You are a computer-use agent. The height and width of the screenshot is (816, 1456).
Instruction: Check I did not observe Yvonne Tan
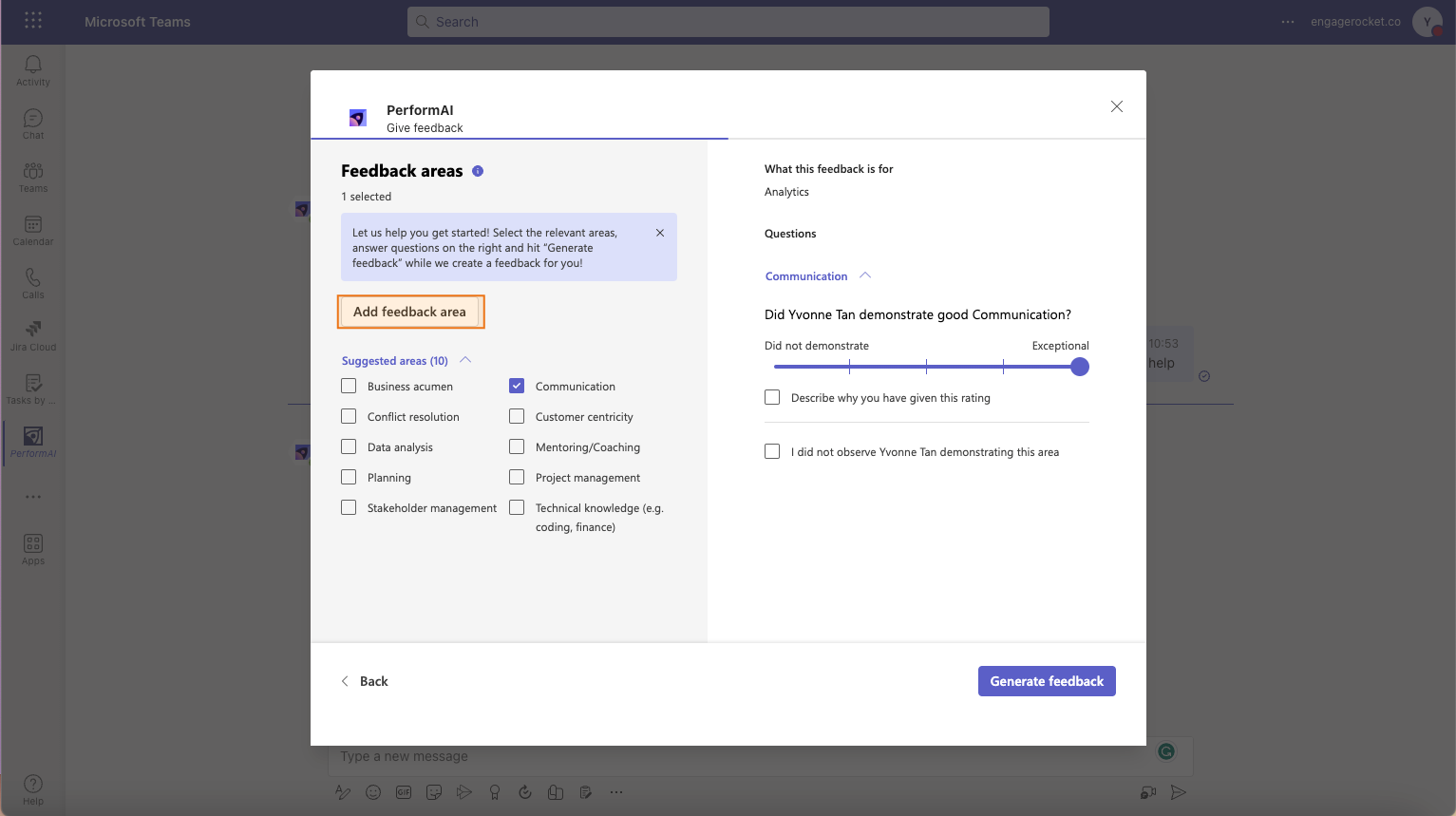click(772, 451)
